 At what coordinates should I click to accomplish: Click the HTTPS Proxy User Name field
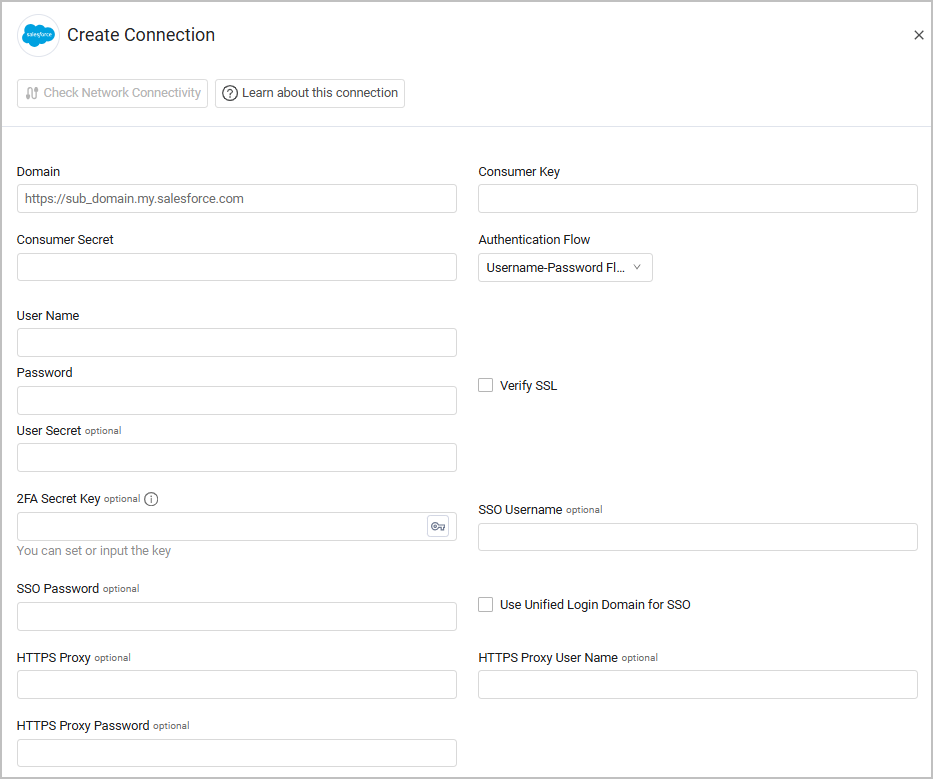tap(698, 685)
